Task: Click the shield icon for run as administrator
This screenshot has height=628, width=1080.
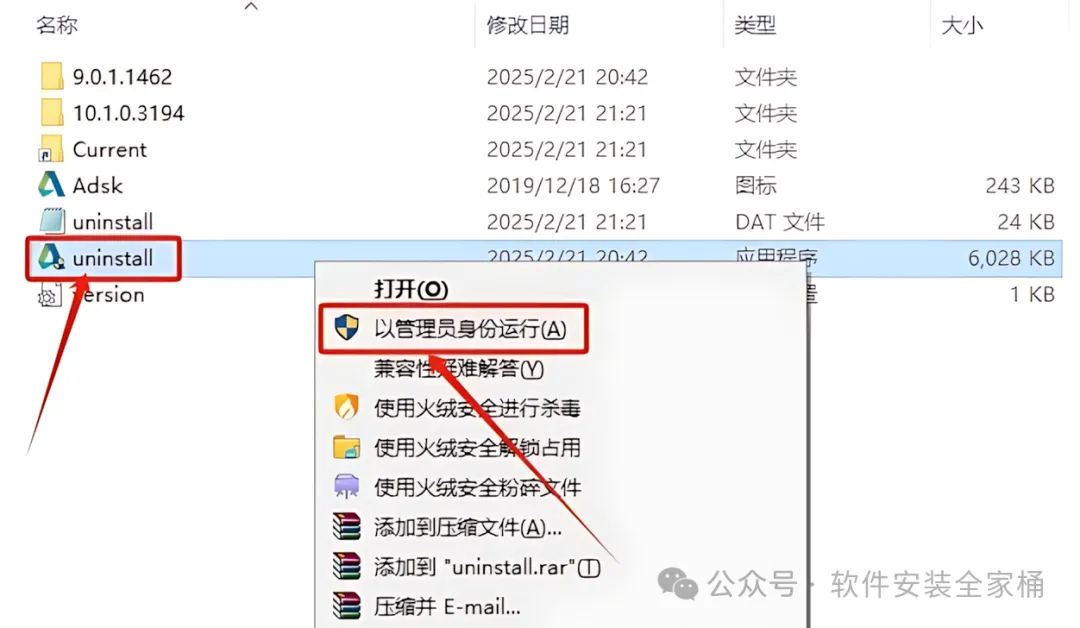Action: click(346, 328)
